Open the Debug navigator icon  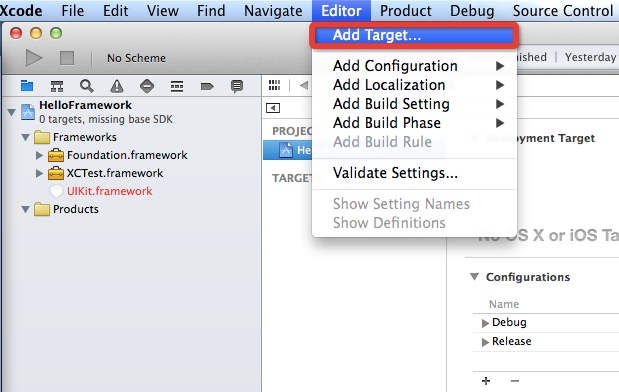[177, 86]
